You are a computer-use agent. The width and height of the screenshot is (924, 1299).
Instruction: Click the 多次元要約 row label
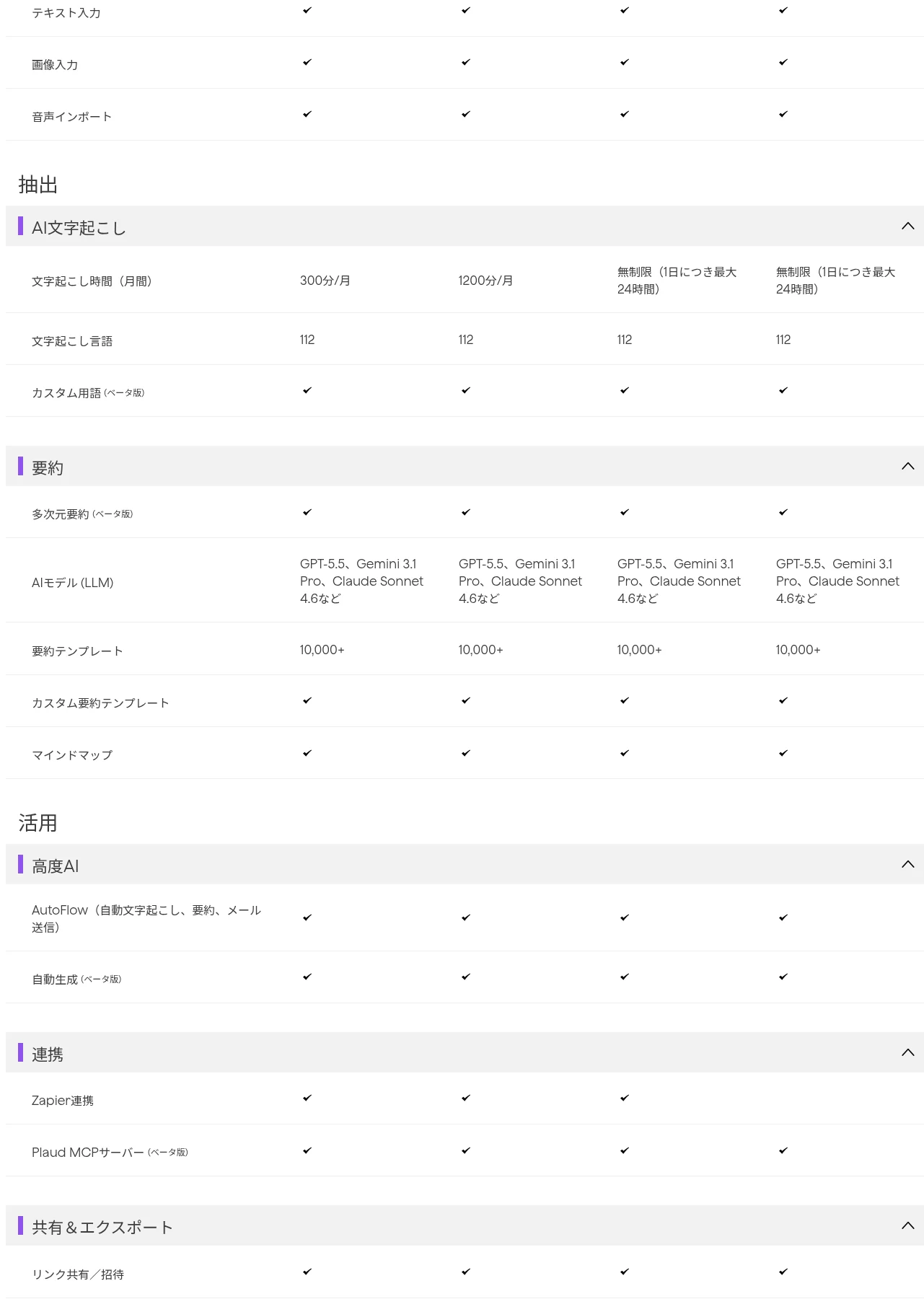point(82,514)
